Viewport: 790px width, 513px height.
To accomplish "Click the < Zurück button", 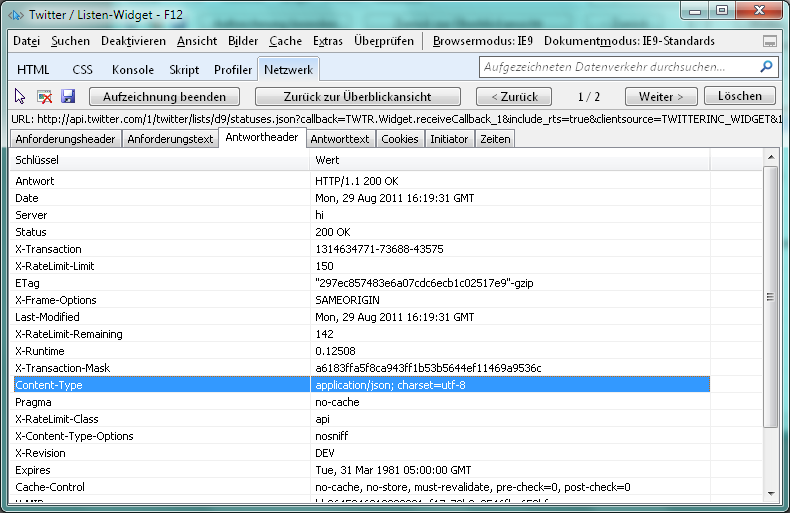I will tap(514, 96).
